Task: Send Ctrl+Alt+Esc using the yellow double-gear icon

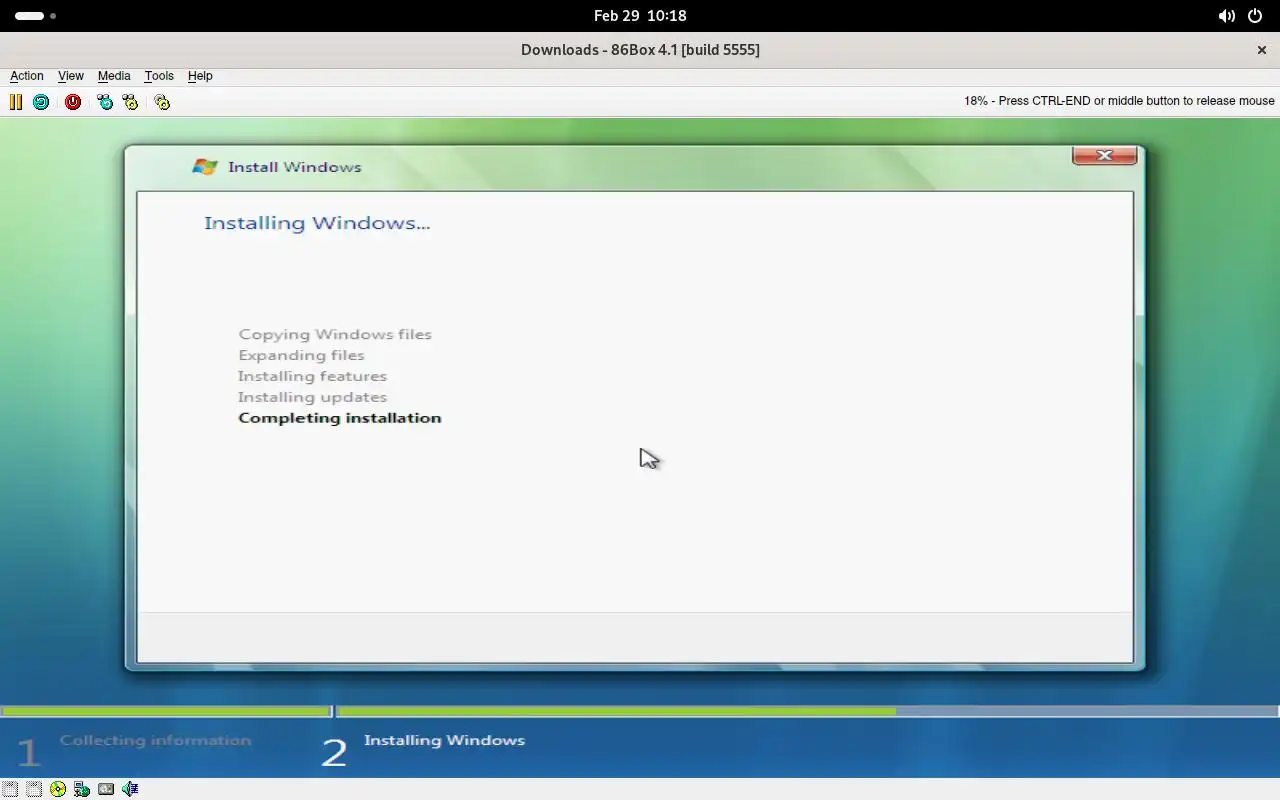Action: pos(130,102)
